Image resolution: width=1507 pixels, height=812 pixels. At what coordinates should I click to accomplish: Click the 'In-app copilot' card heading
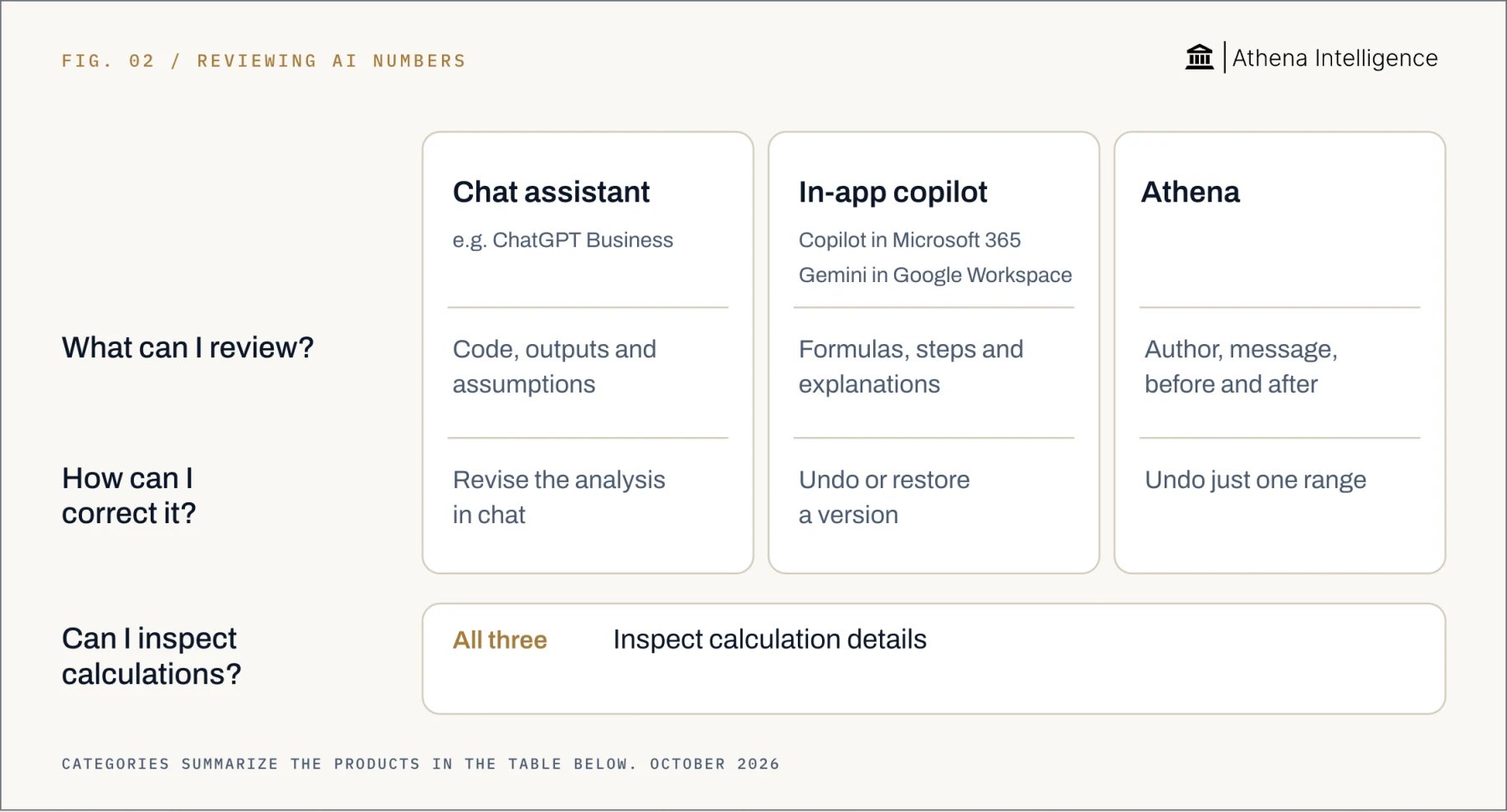click(x=892, y=193)
